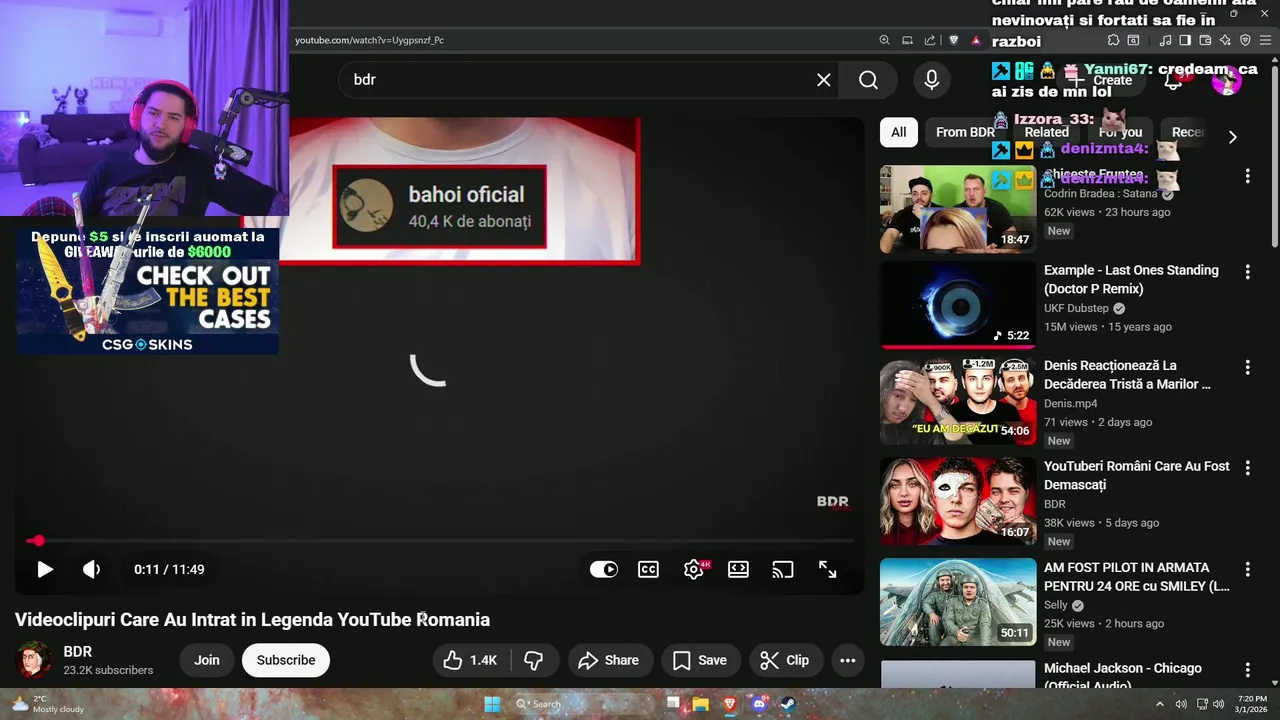1280x720 pixels.
Task: Open Brave Shields lion icon
Action: [x=953, y=40]
